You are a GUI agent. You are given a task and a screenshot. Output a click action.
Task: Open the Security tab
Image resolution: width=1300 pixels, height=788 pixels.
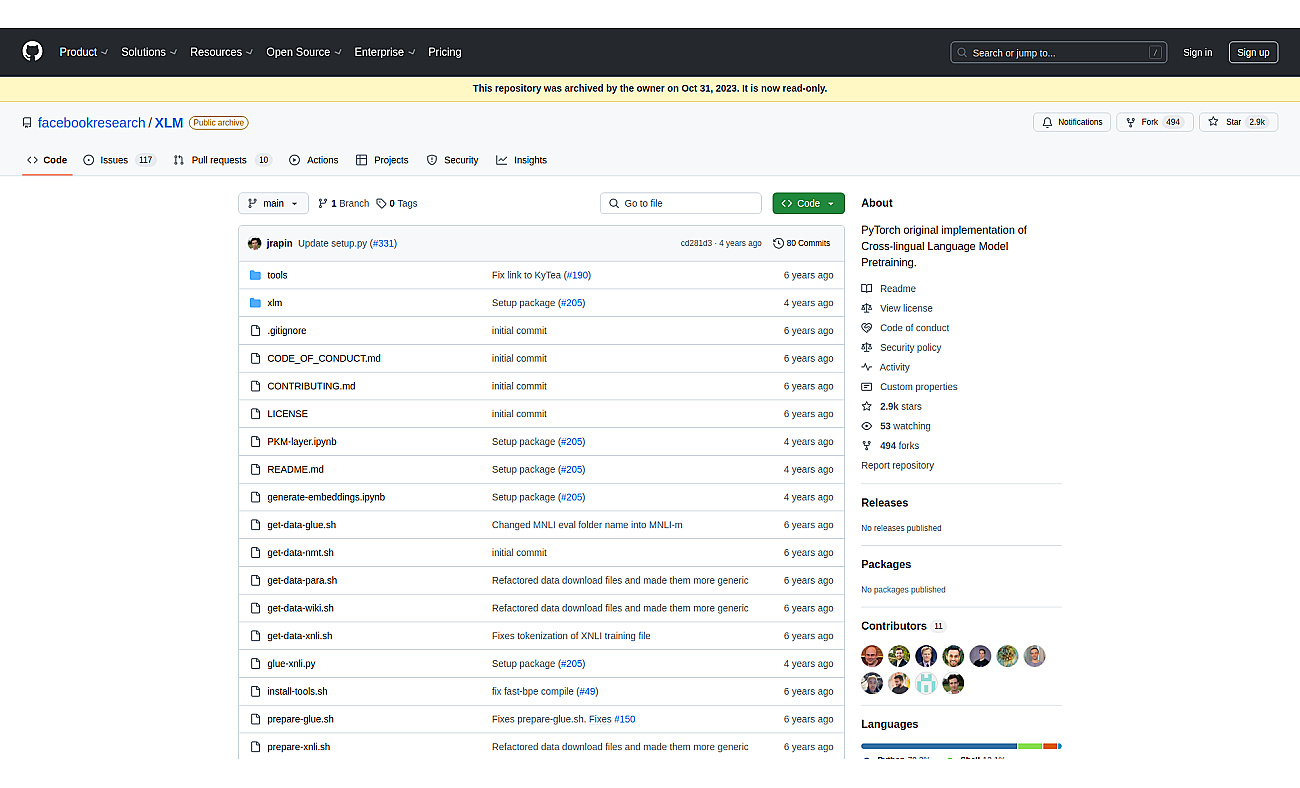pos(452,160)
